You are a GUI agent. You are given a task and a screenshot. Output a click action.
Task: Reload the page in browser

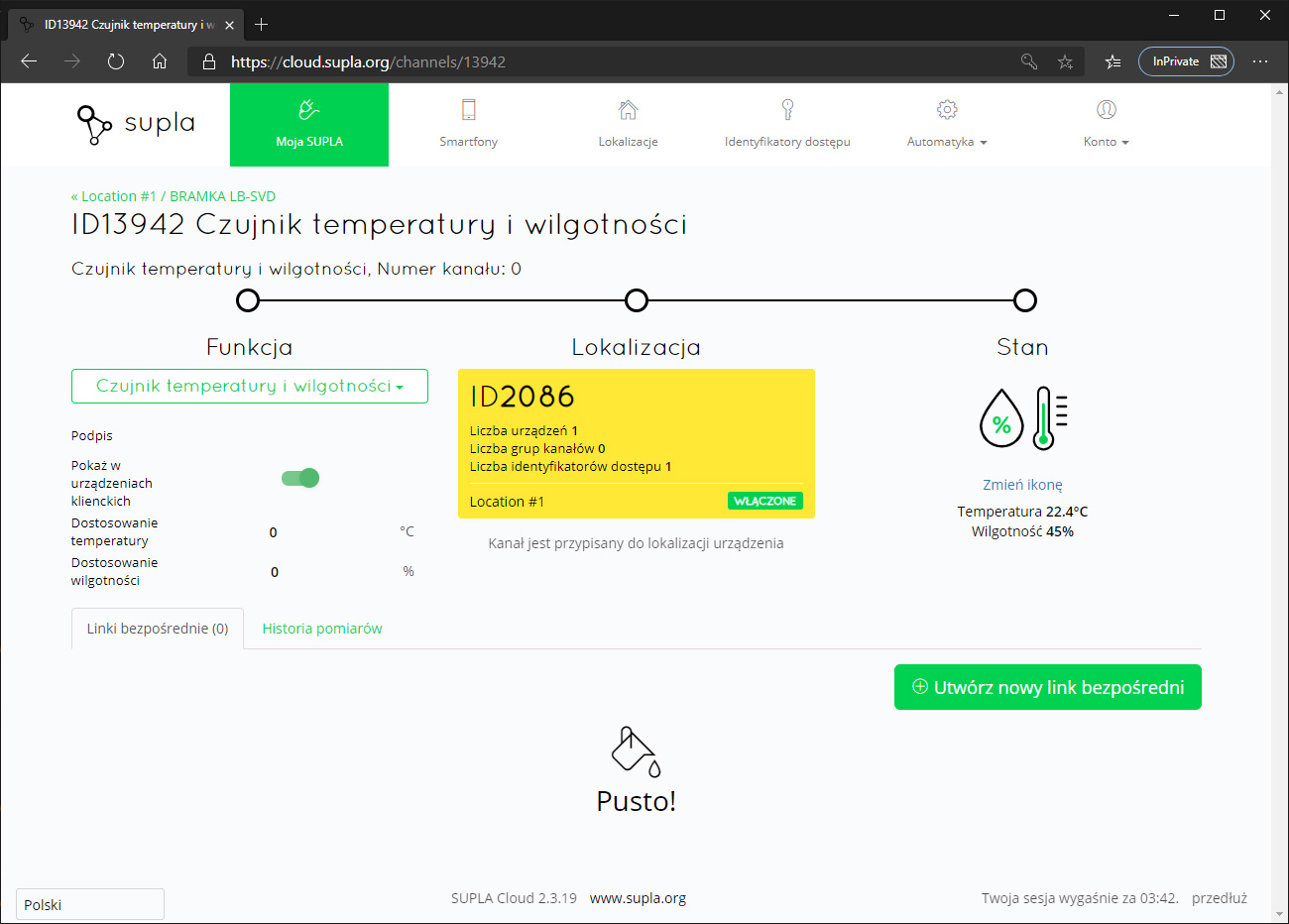(116, 61)
